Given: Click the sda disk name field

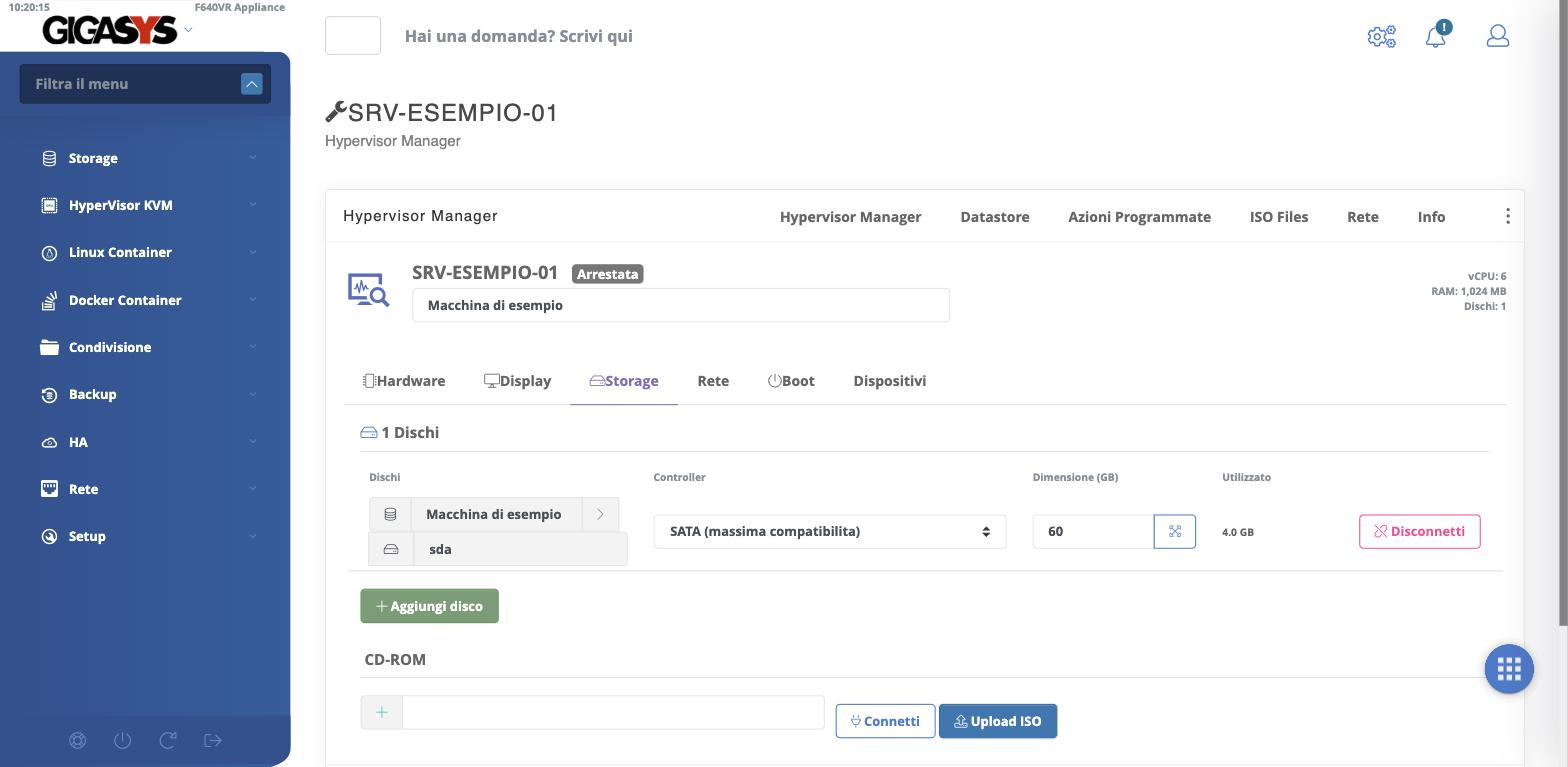Looking at the screenshot, I should click(x=520, y=549).
